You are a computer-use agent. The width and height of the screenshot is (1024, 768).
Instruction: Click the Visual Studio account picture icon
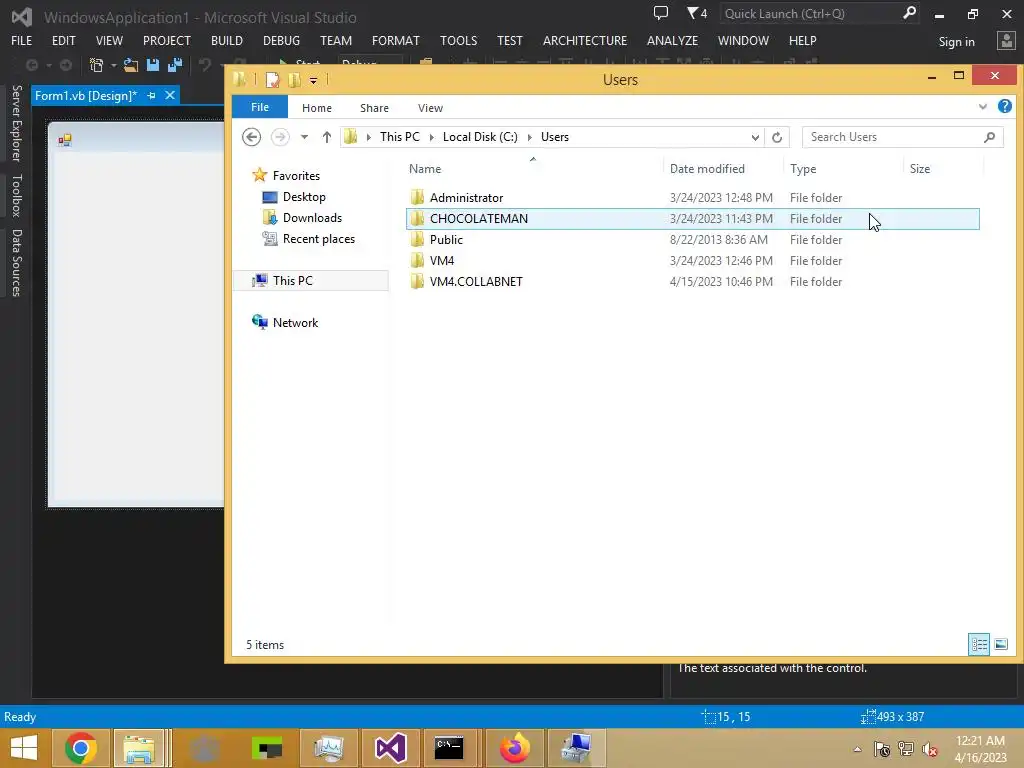pos(1006,41)
